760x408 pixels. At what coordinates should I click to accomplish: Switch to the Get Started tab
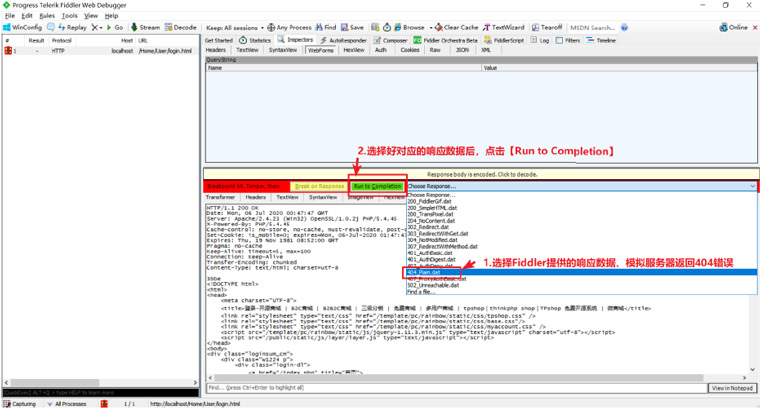coord(219,40)
